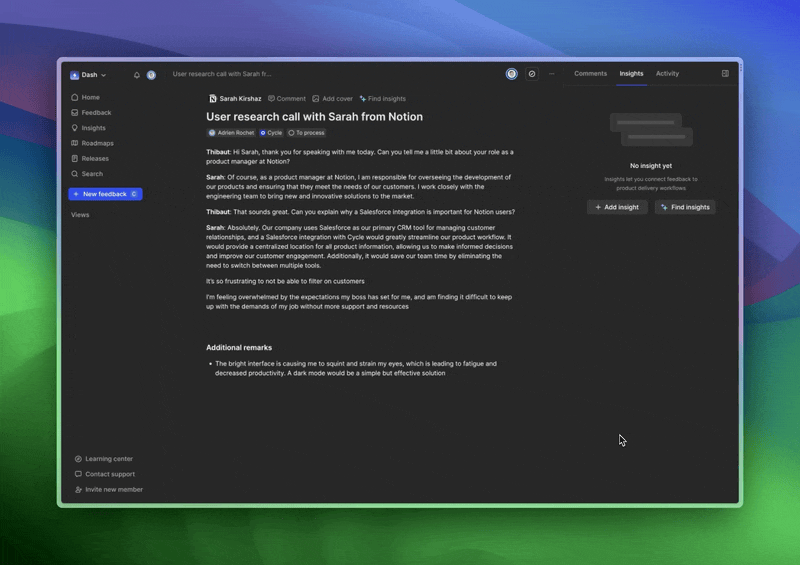This screenshot has width=800, height=565.
Task: Switch to the Insights tab in the right panel
Action: [631, 73]
